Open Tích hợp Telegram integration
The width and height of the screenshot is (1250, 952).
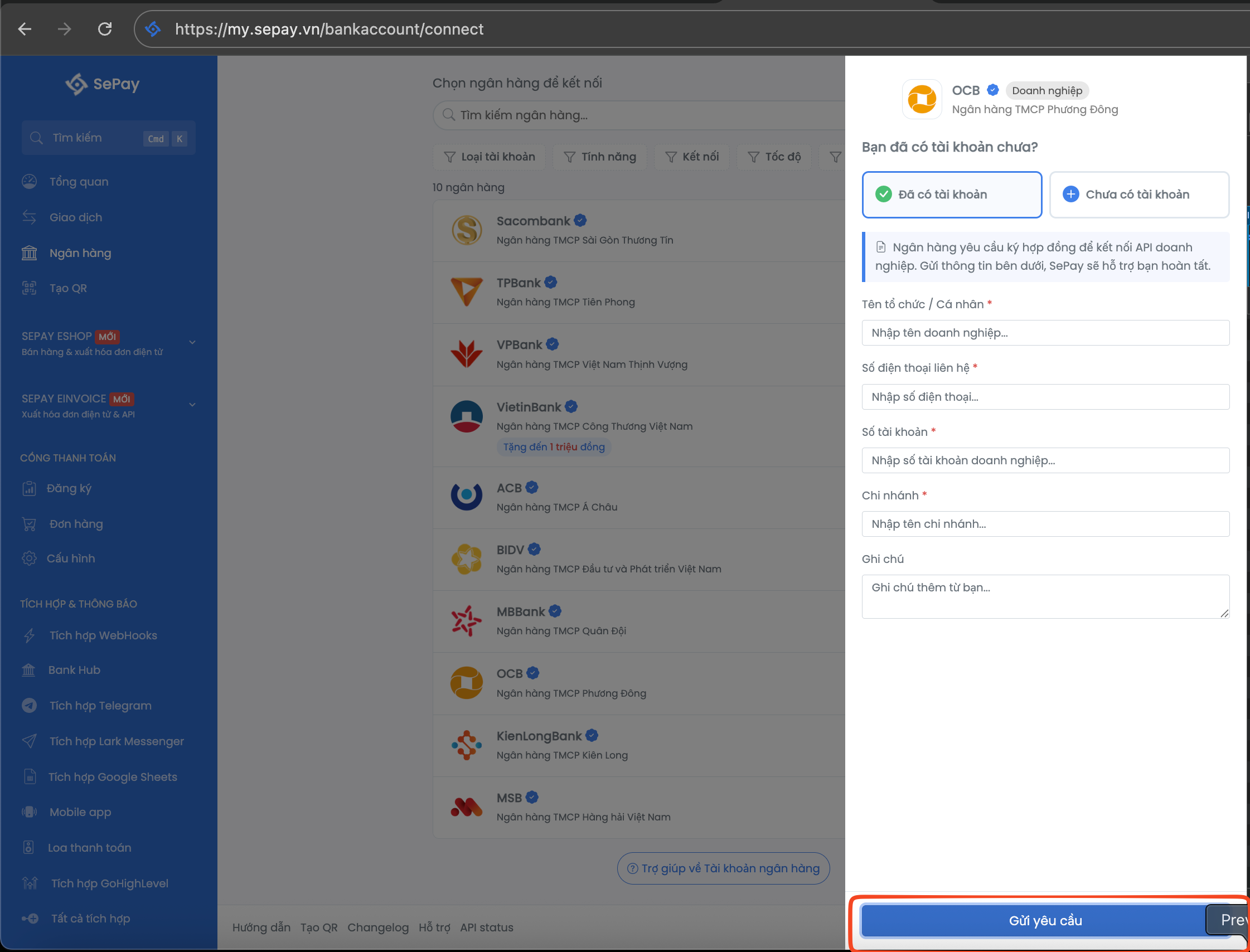[x=100, y=706]
